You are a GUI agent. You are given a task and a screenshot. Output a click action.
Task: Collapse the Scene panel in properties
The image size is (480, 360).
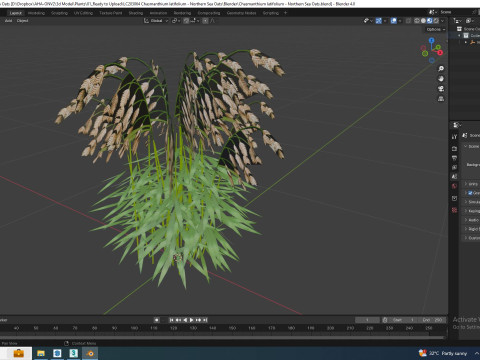pos(472,146)
